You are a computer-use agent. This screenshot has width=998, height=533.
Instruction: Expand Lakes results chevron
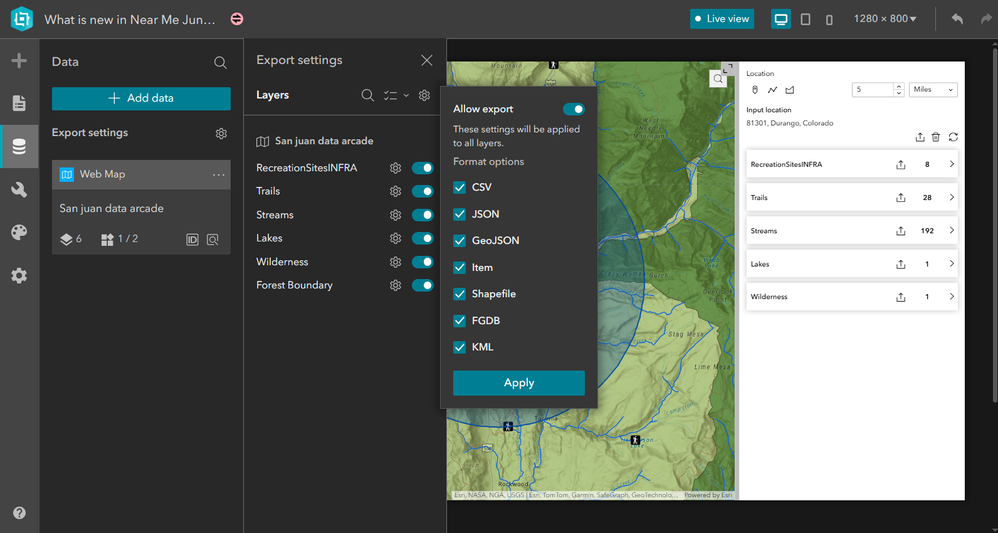(952, 264)
